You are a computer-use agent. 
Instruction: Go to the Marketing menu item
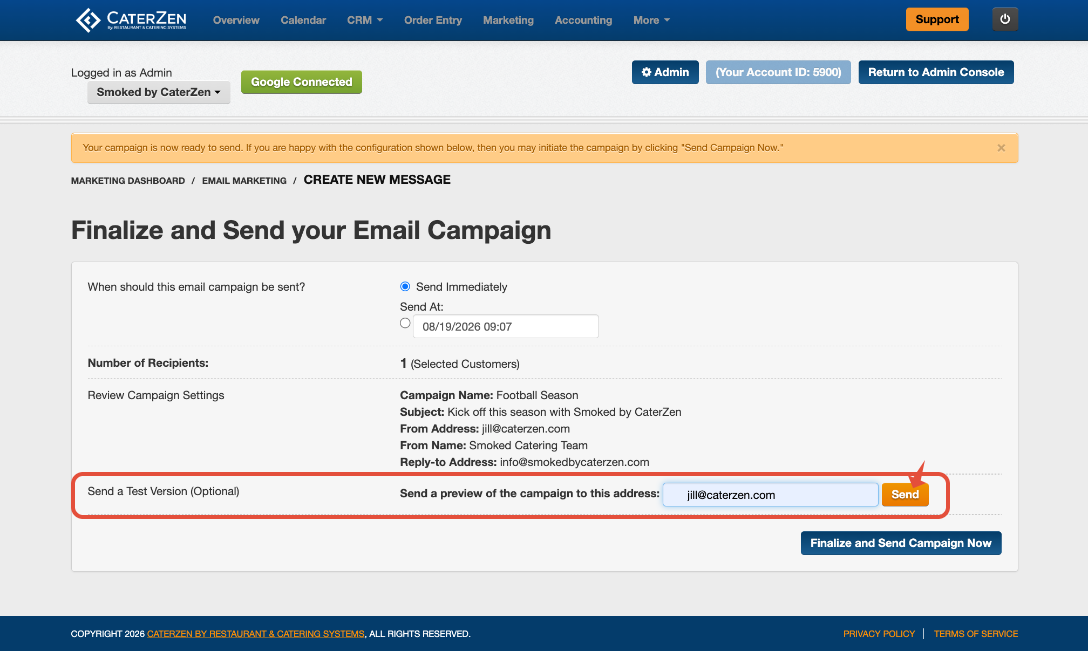point(508,20)
